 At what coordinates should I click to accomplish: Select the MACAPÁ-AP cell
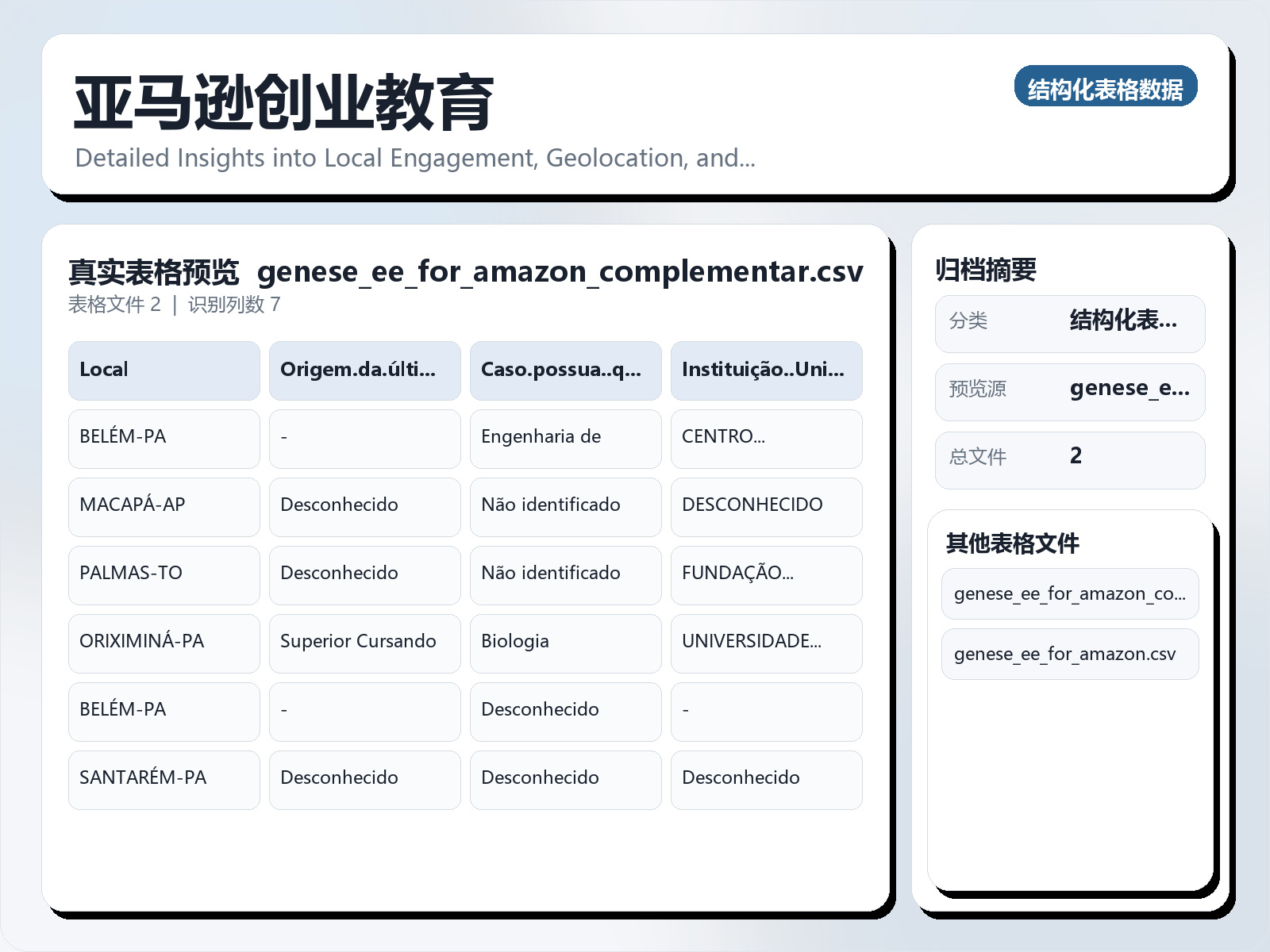click(164, 507)
